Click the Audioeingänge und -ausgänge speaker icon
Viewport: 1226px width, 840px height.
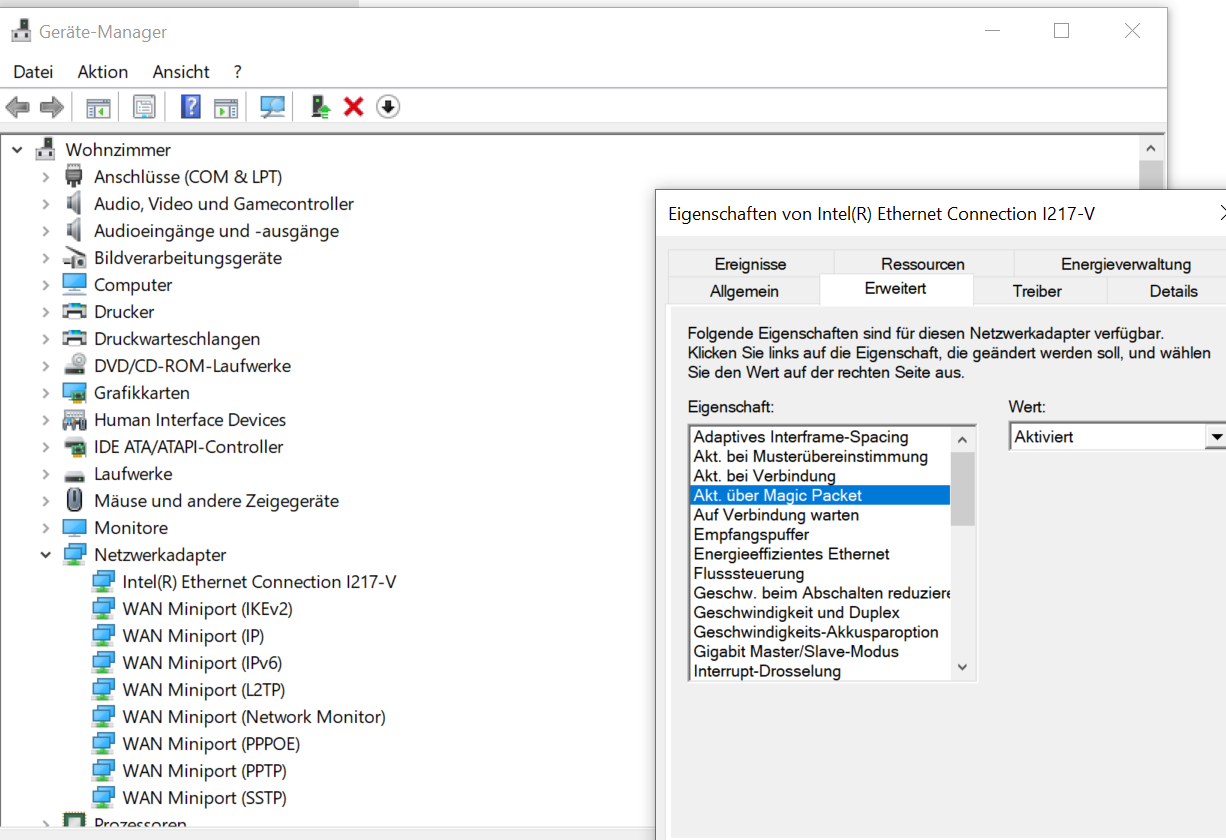coord(74,230)
